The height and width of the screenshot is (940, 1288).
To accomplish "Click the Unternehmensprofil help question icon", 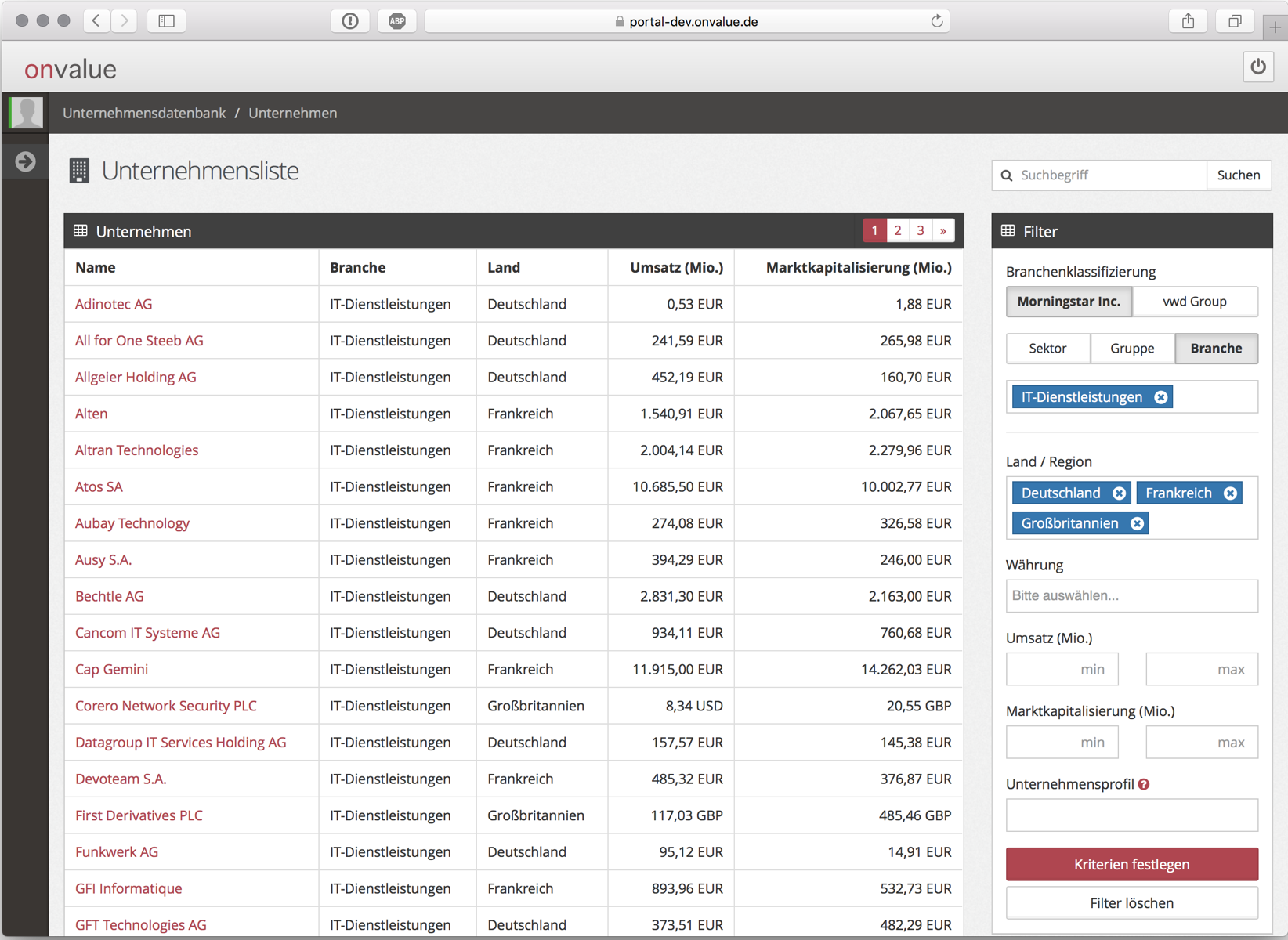I will [x=1144, y=784].
